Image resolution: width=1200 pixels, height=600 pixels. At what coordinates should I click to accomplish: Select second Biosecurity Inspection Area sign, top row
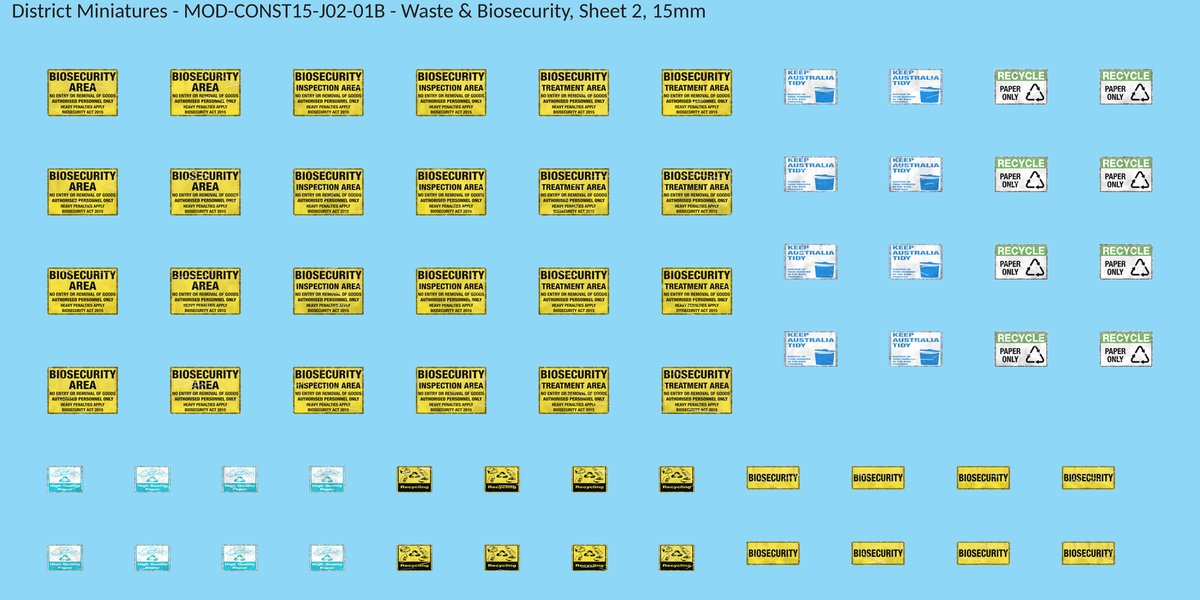pos(451,93)
